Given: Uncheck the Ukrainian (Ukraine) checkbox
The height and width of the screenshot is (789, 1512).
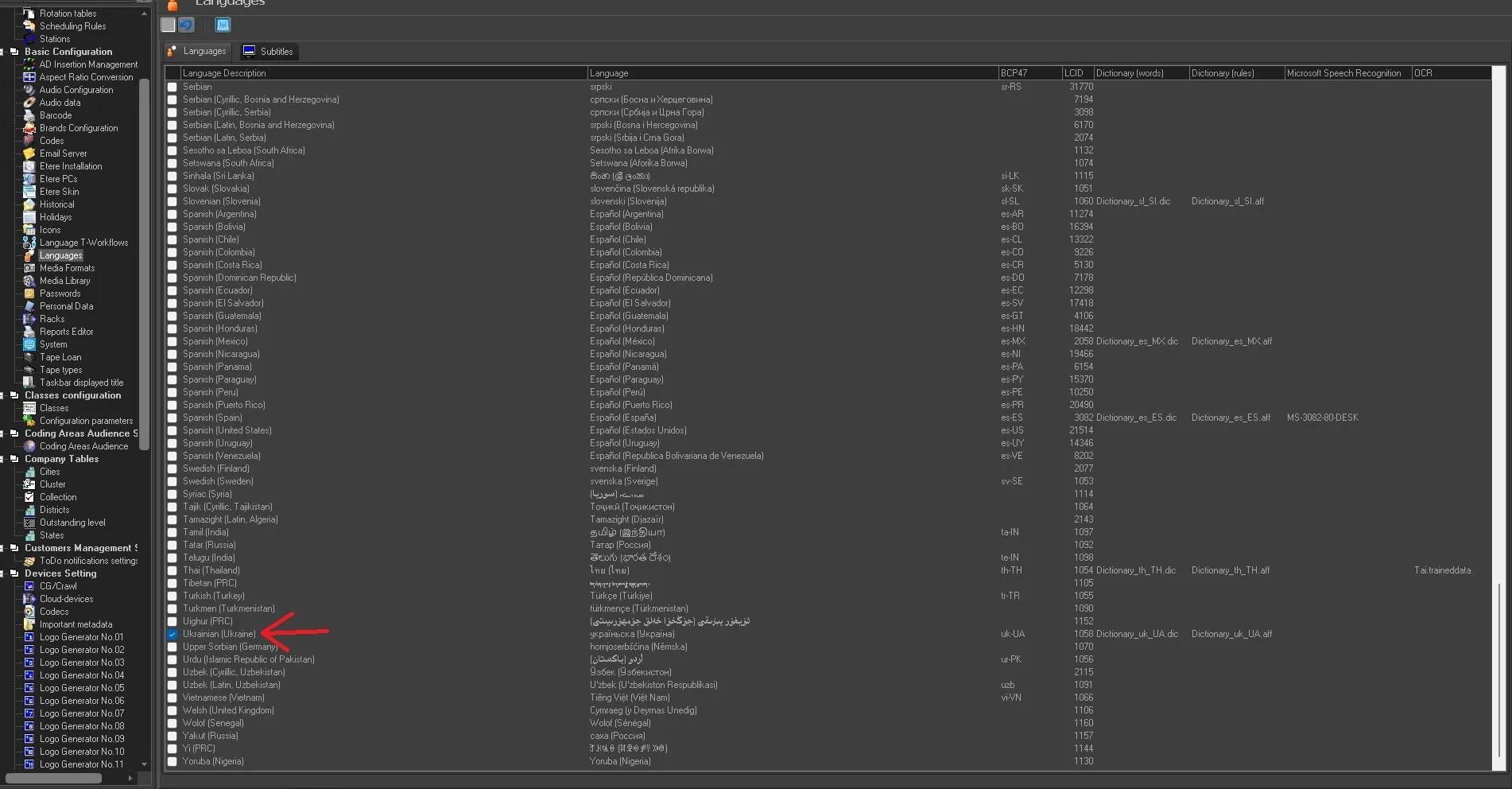Looking at the screenshot, I should 173,634.
